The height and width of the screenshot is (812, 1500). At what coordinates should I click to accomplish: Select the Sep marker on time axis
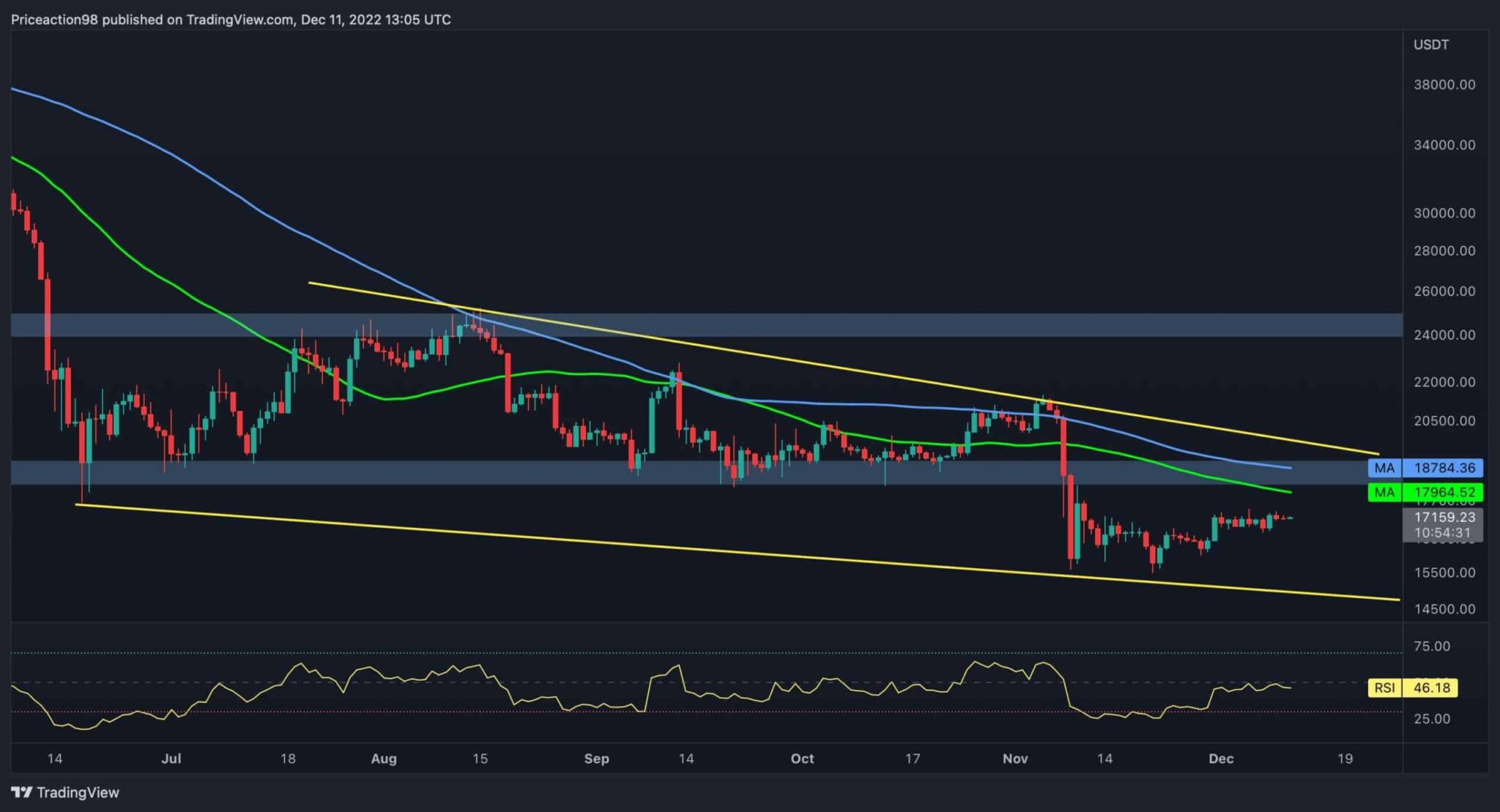(x=596, y=759)
